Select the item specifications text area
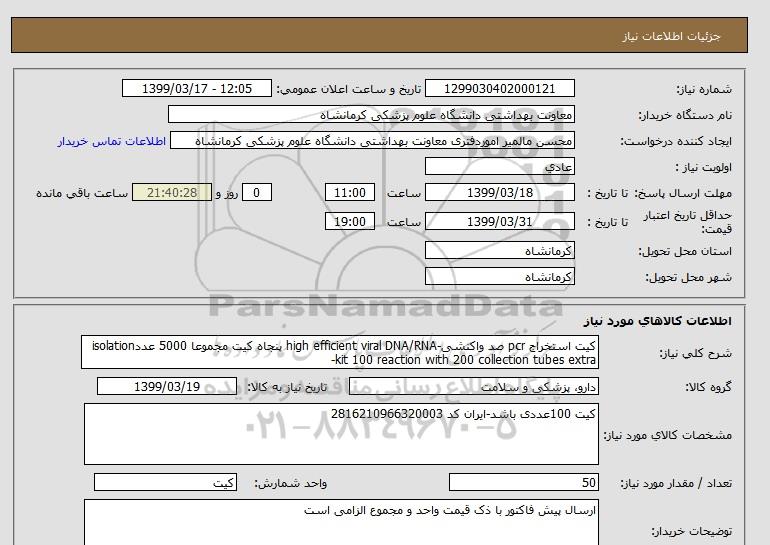The height and width of the screenshot is (545, 770). [341, 434]
